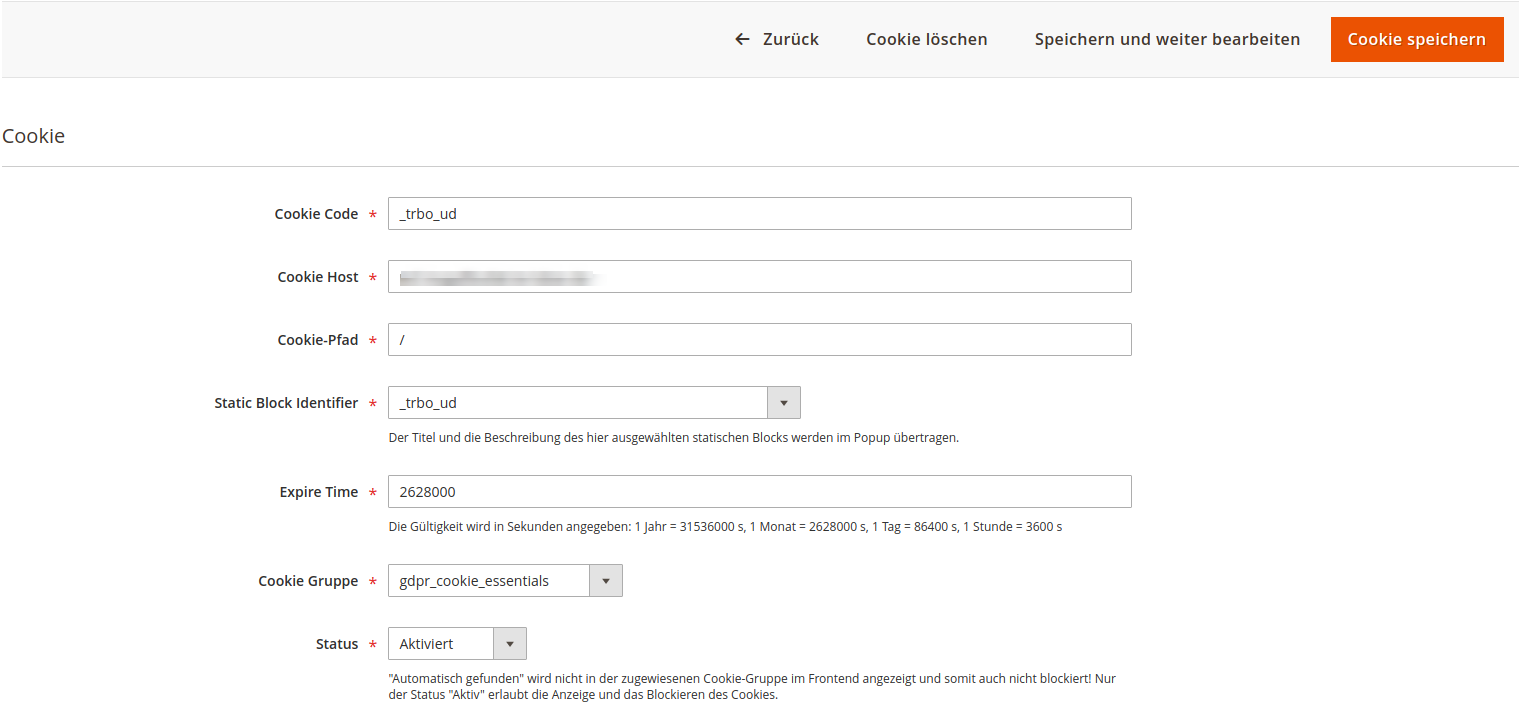Click the Status label
The image size is (1540, 728).
coord(337,644)
